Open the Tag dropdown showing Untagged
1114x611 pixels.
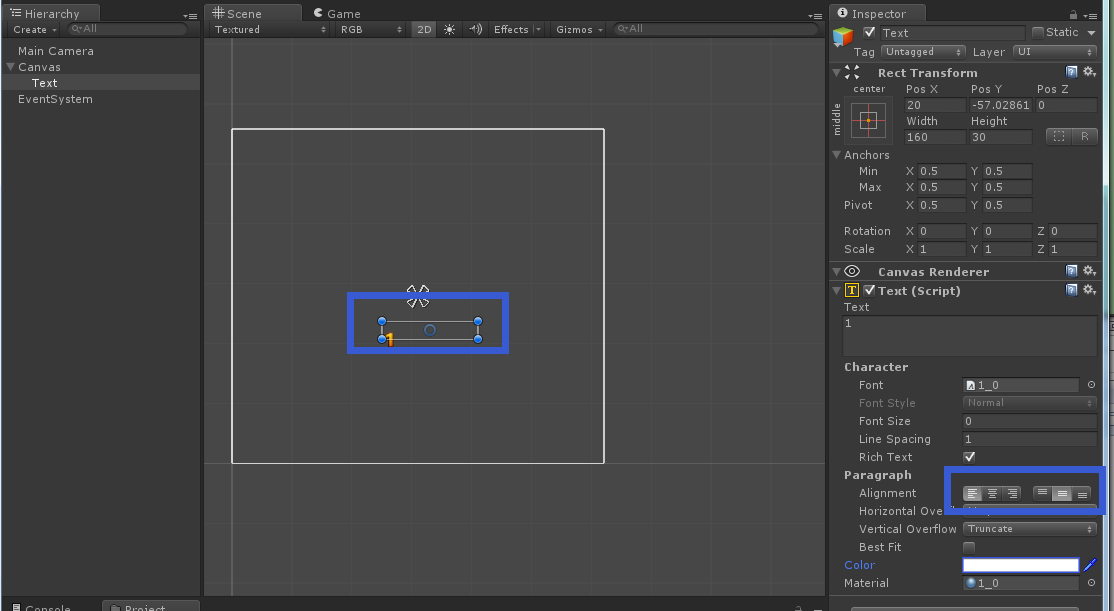point(922,52)
